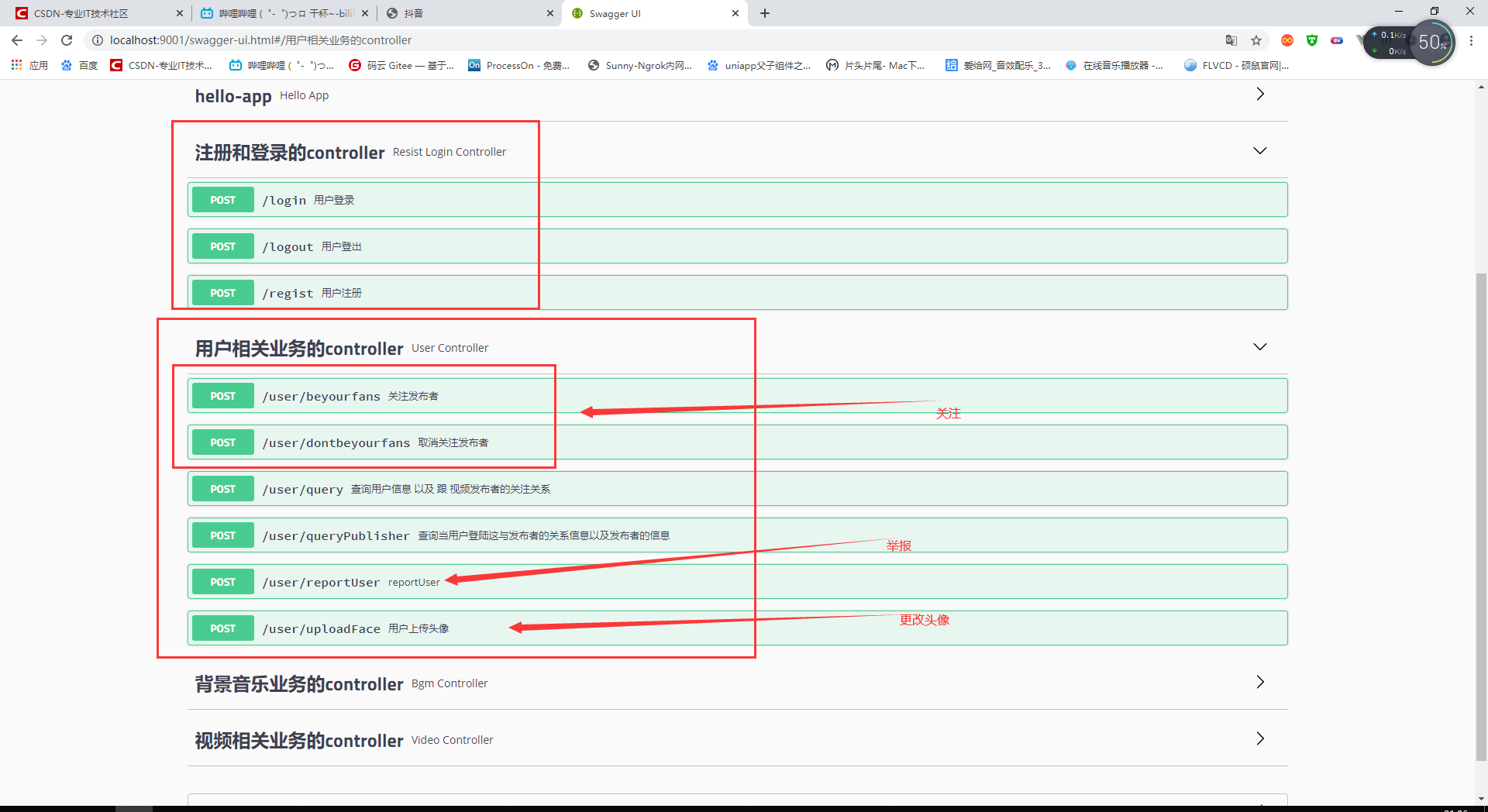Expand the hello-app section chevron
The width and height of the screenshot is (1488, 812).
point(1260,94)
